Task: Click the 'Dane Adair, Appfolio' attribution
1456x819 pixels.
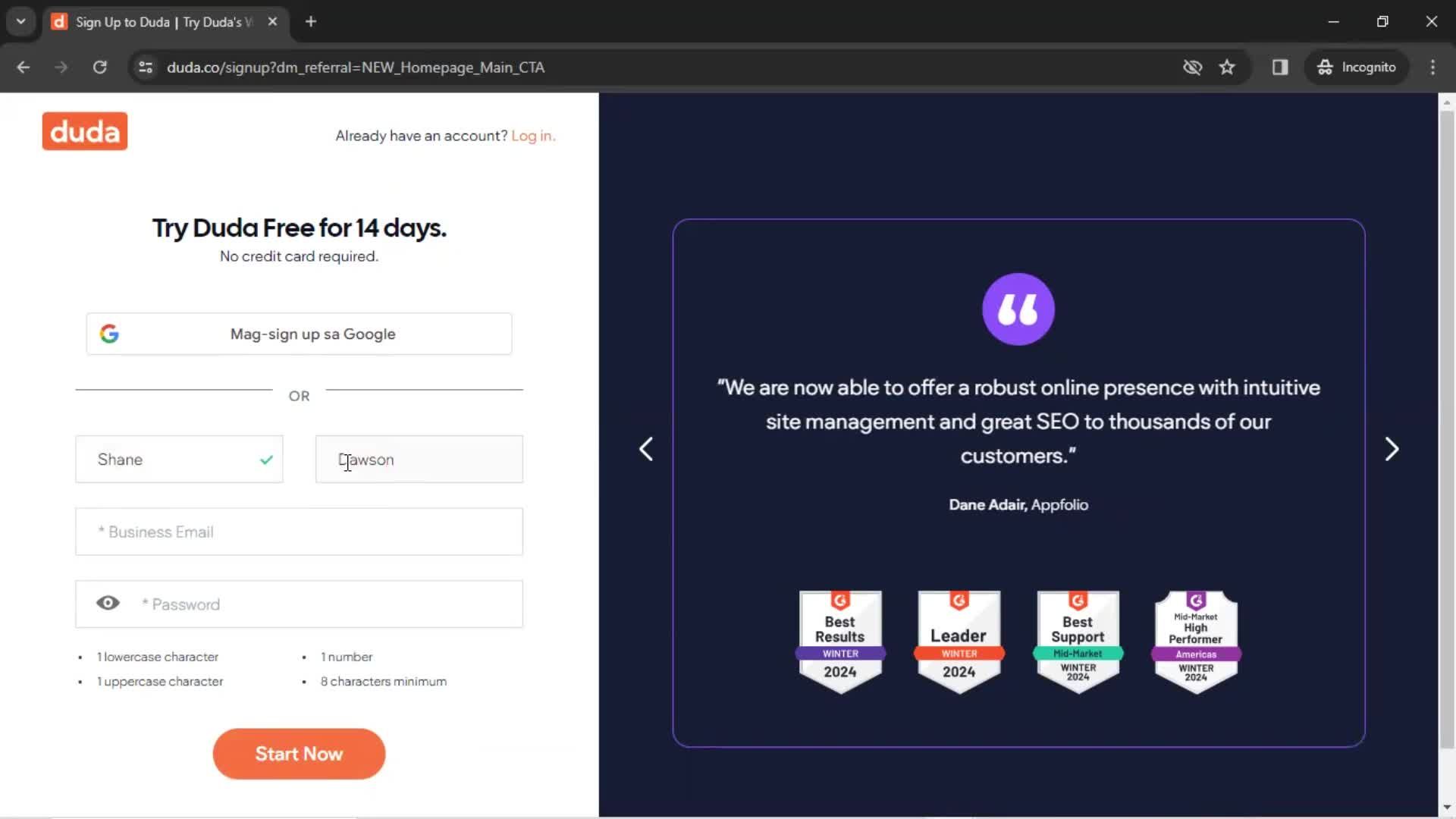Action: click(x=1018, y=505)
